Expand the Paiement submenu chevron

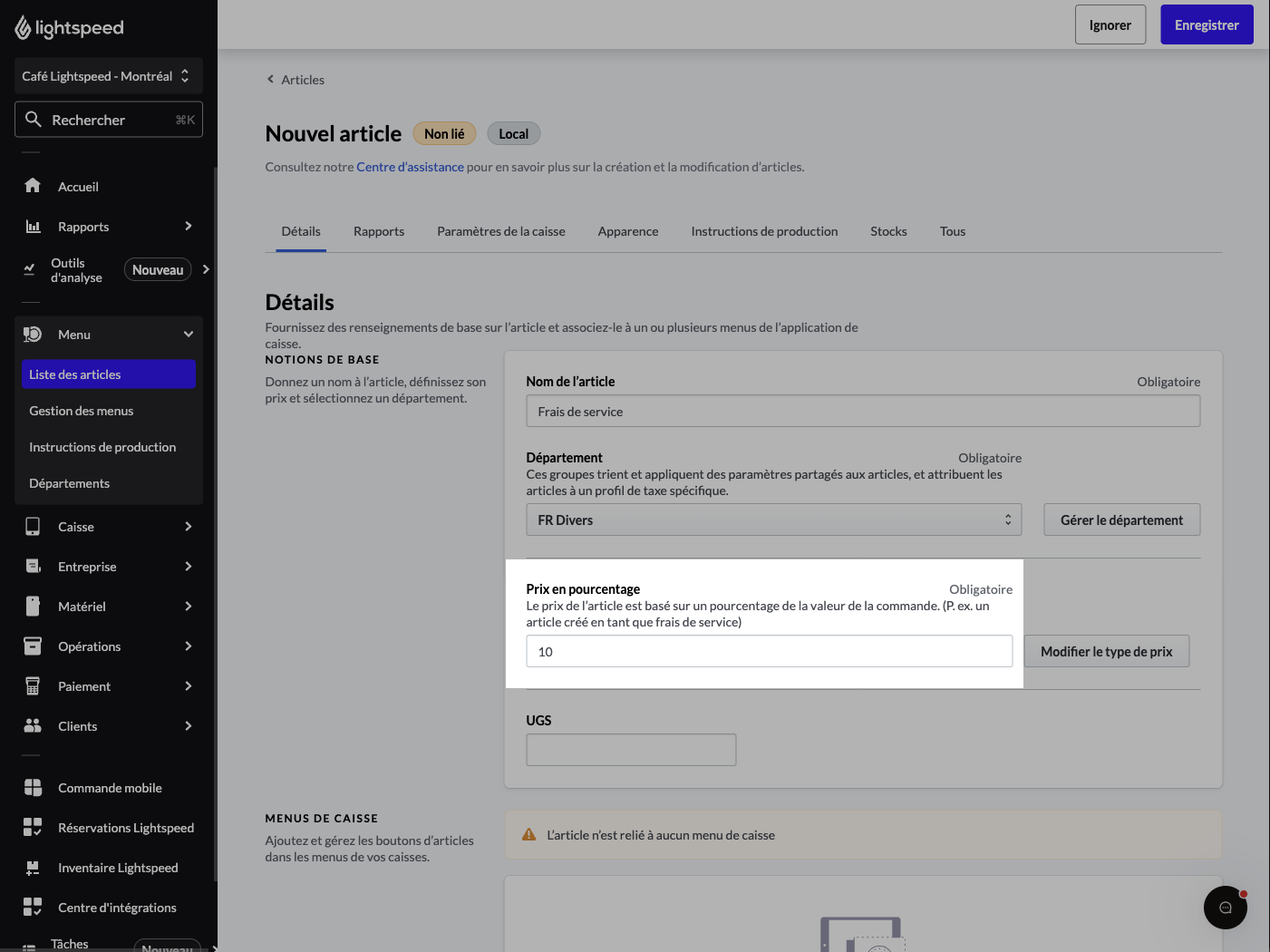pos(189,686)
